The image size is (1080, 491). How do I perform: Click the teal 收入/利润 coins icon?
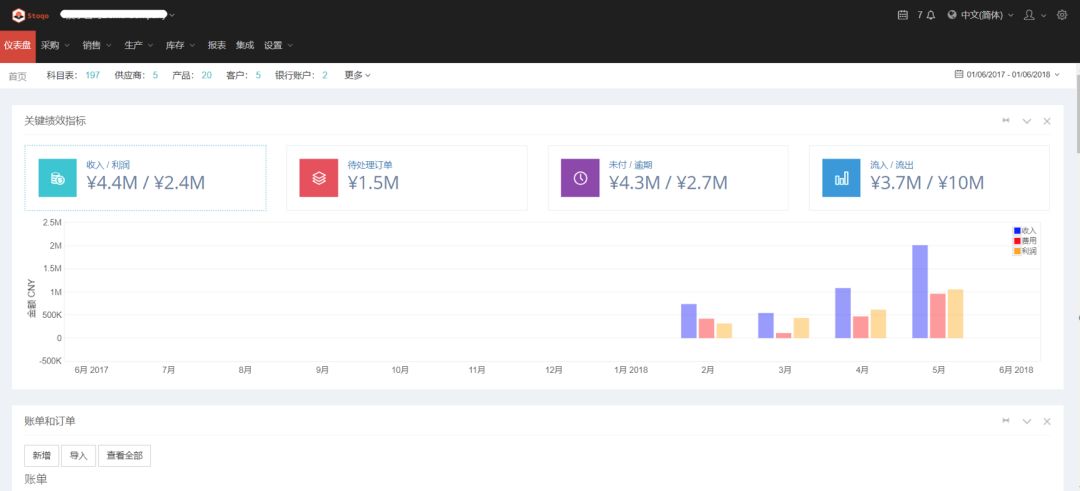[x=57, y=178]
